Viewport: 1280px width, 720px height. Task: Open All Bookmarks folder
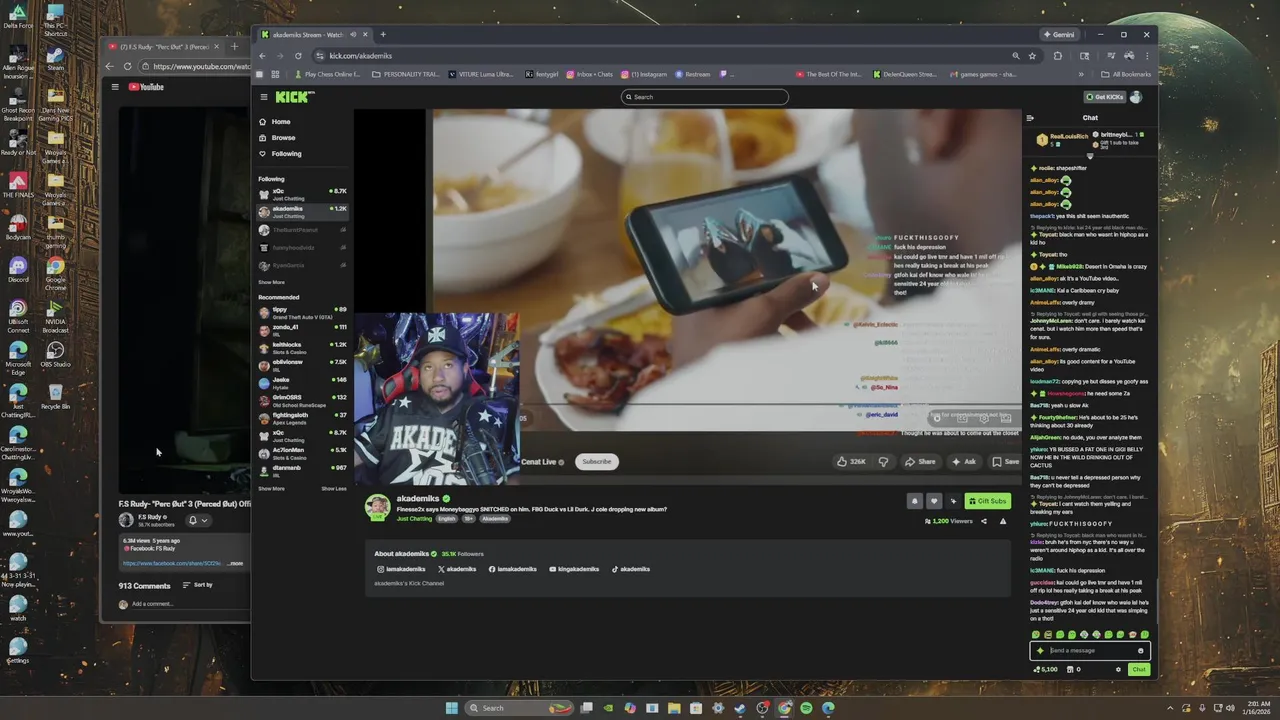[1125, 74]
